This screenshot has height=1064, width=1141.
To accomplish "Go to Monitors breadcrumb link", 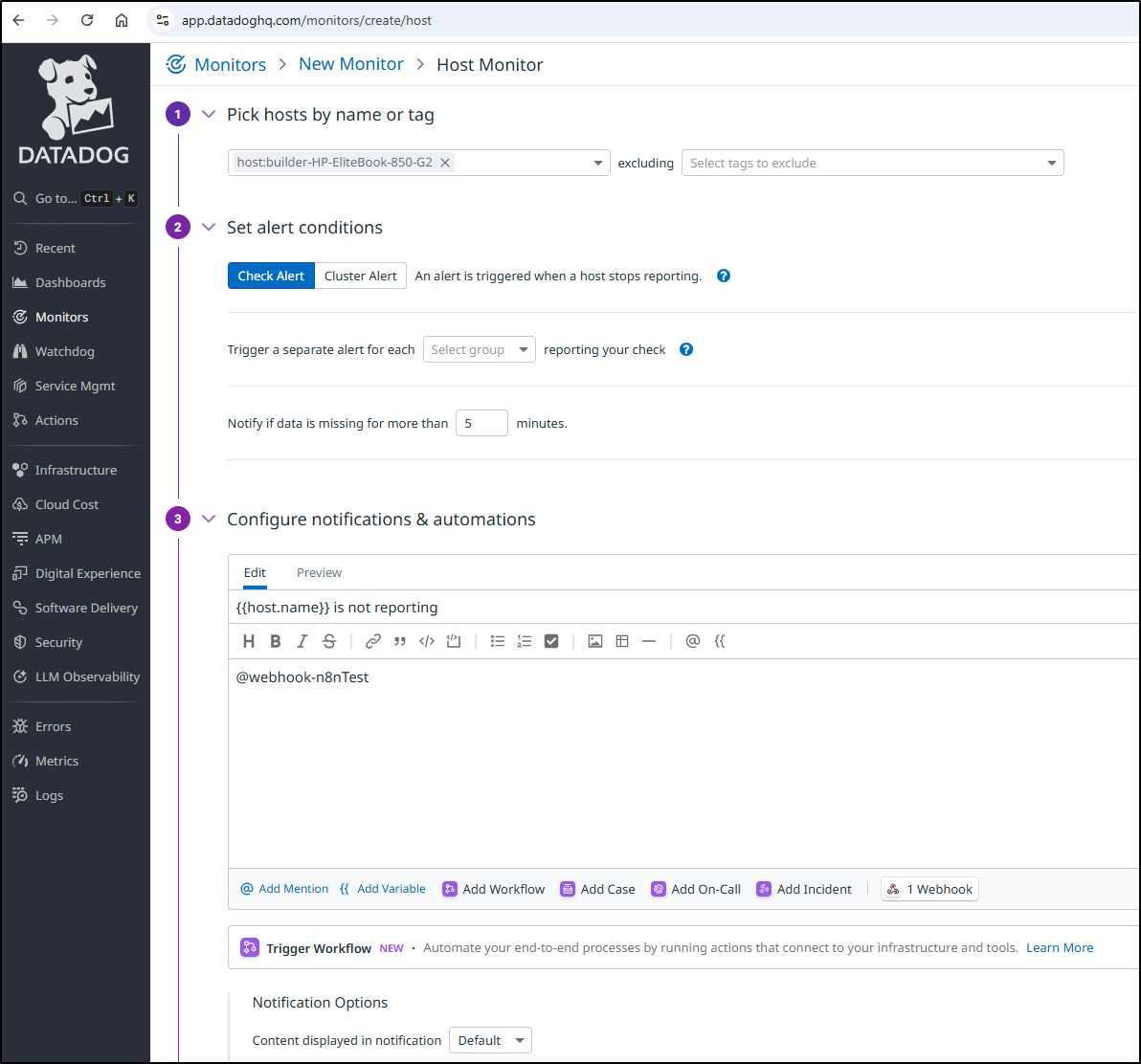I will (x=230, y=65).
